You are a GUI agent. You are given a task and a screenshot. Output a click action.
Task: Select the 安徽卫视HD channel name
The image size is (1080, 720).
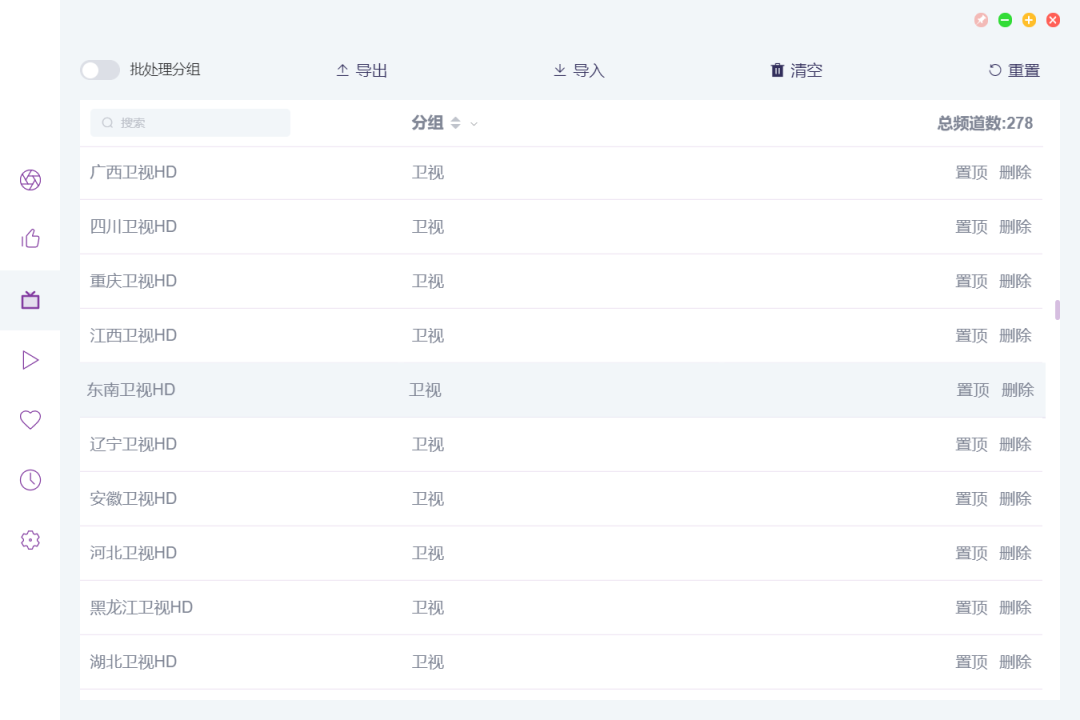point(134,499)
